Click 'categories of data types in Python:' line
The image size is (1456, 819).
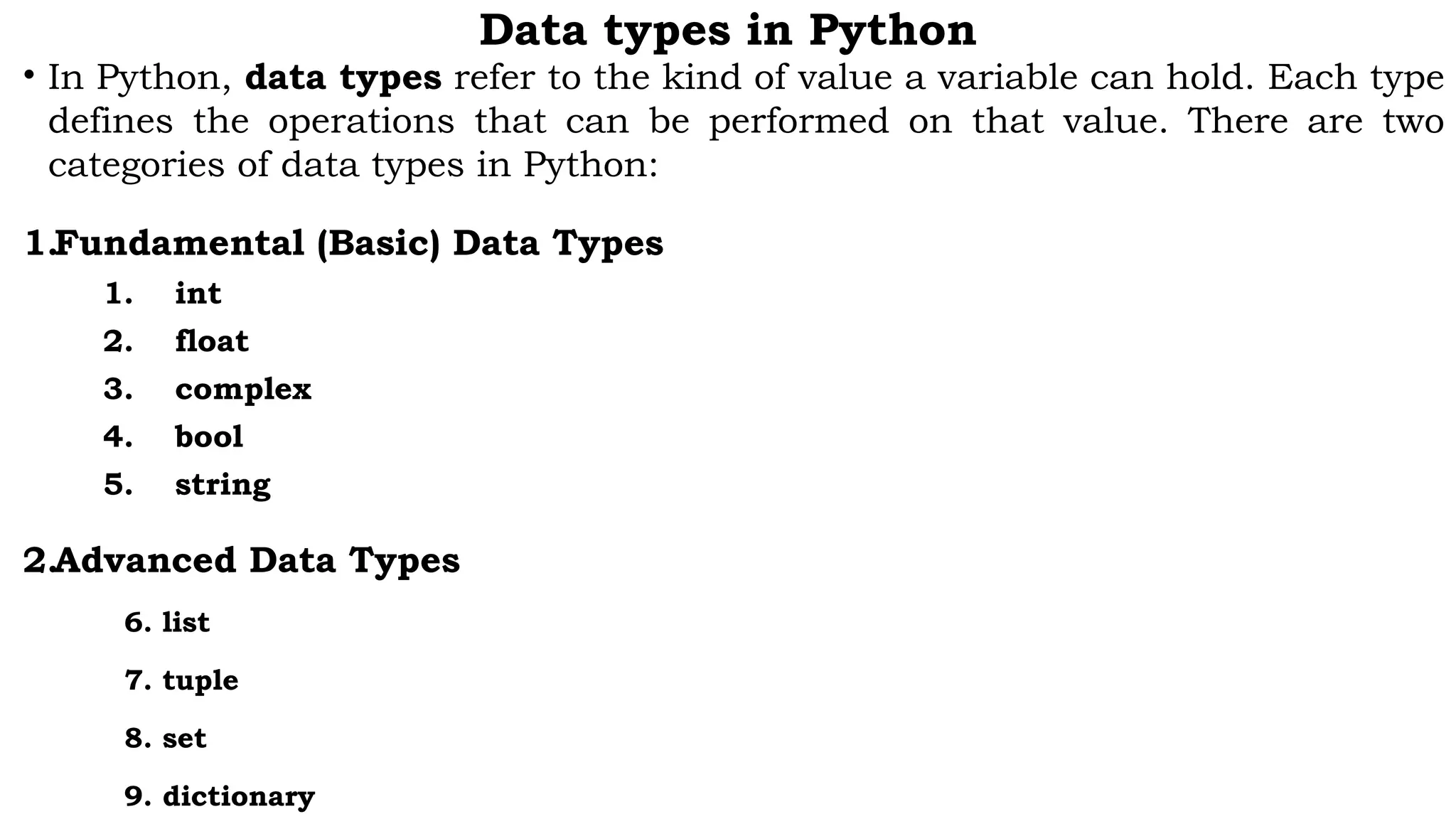click(353, 165)
